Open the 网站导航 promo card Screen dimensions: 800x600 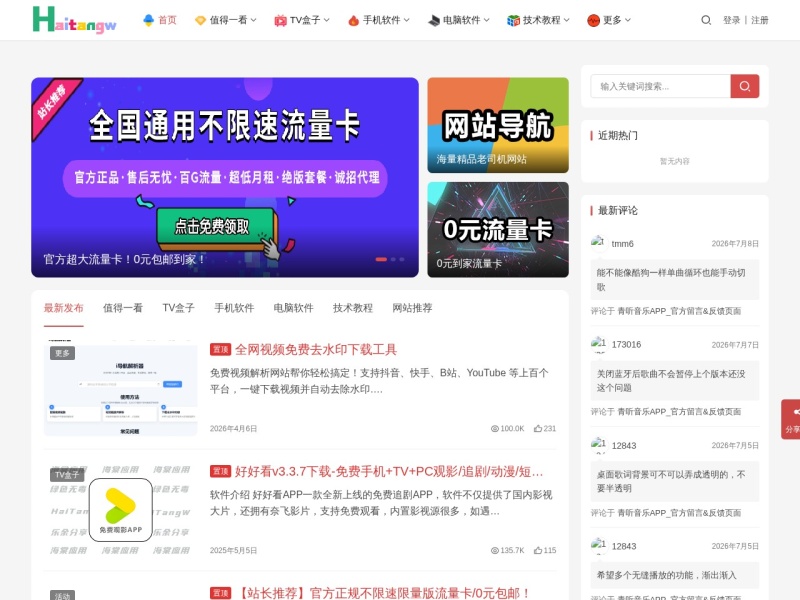coord(498,125)
